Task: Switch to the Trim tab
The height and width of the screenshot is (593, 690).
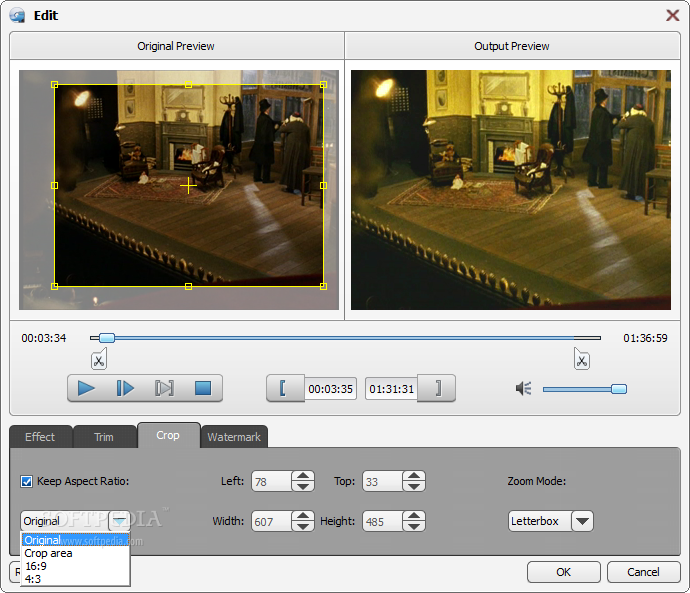Action: 104,437
